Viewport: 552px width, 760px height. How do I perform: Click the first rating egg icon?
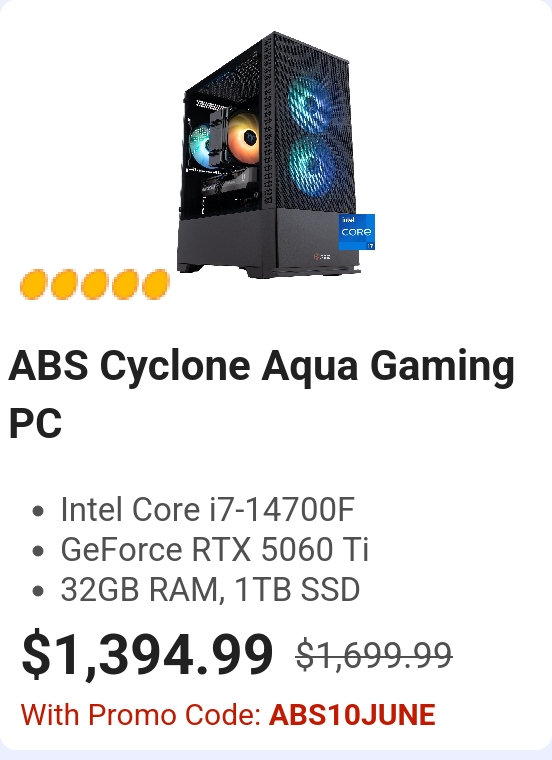(33, 285)
